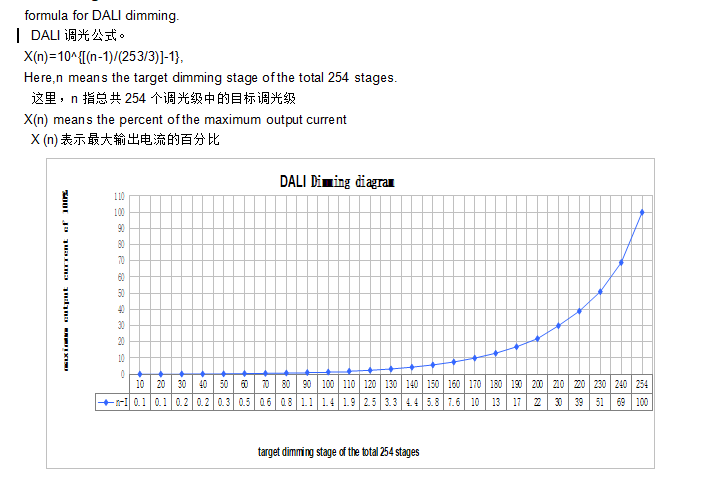The width and height of the screenshot is (712, 496).
Task: Click the curve data point at stage 254
Action: click(642, 212)
